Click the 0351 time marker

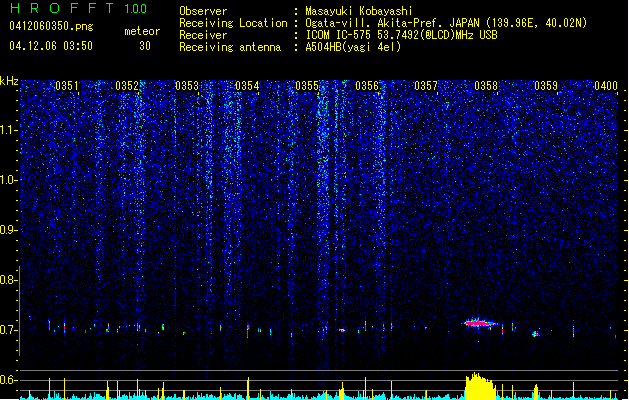(x=67, y=86)
